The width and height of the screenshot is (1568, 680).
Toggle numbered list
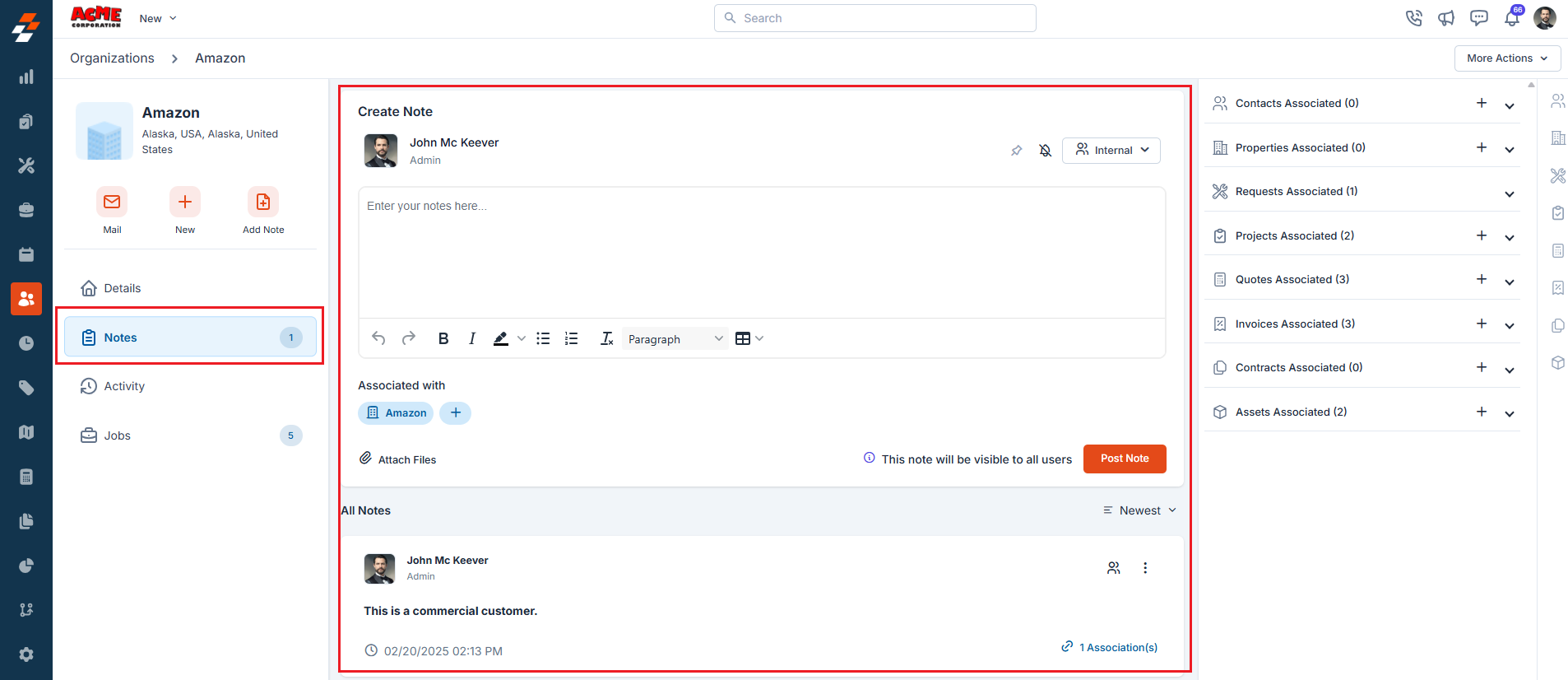coord(571,338)
